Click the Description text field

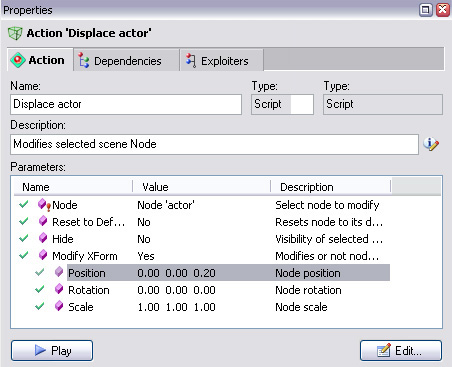coord(214,144)
